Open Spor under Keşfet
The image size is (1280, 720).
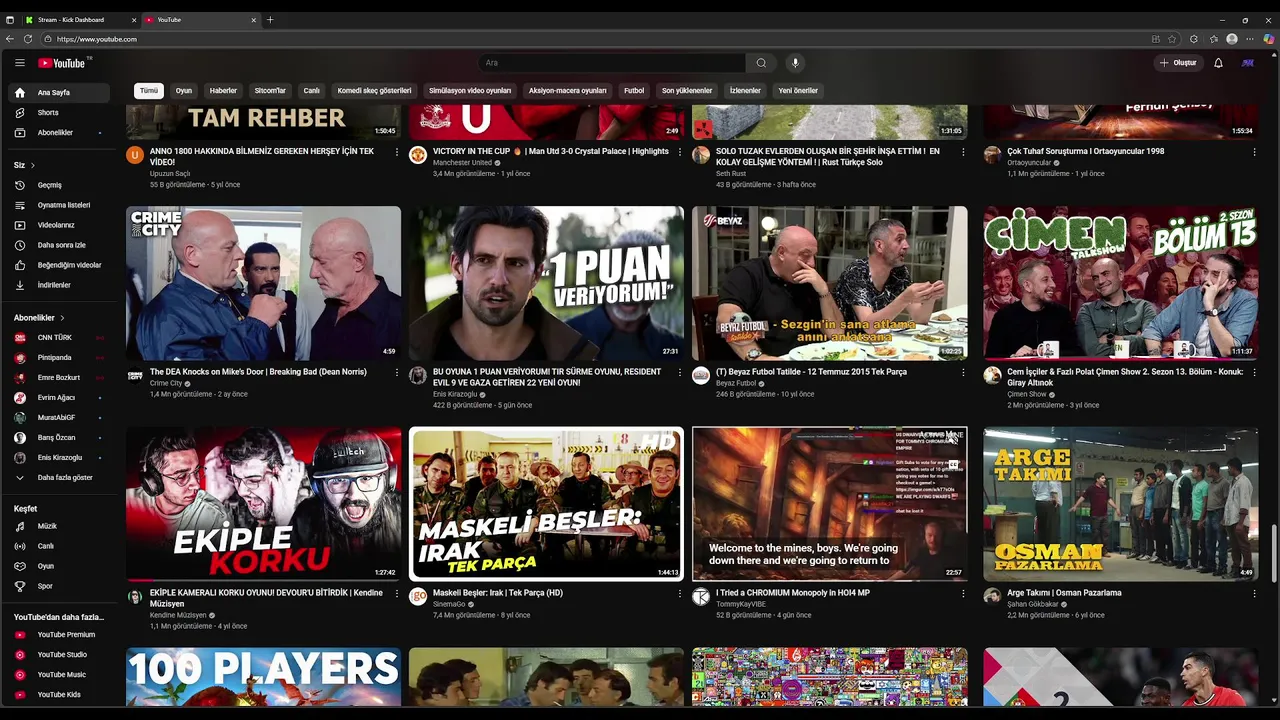[x=60, y=586]
